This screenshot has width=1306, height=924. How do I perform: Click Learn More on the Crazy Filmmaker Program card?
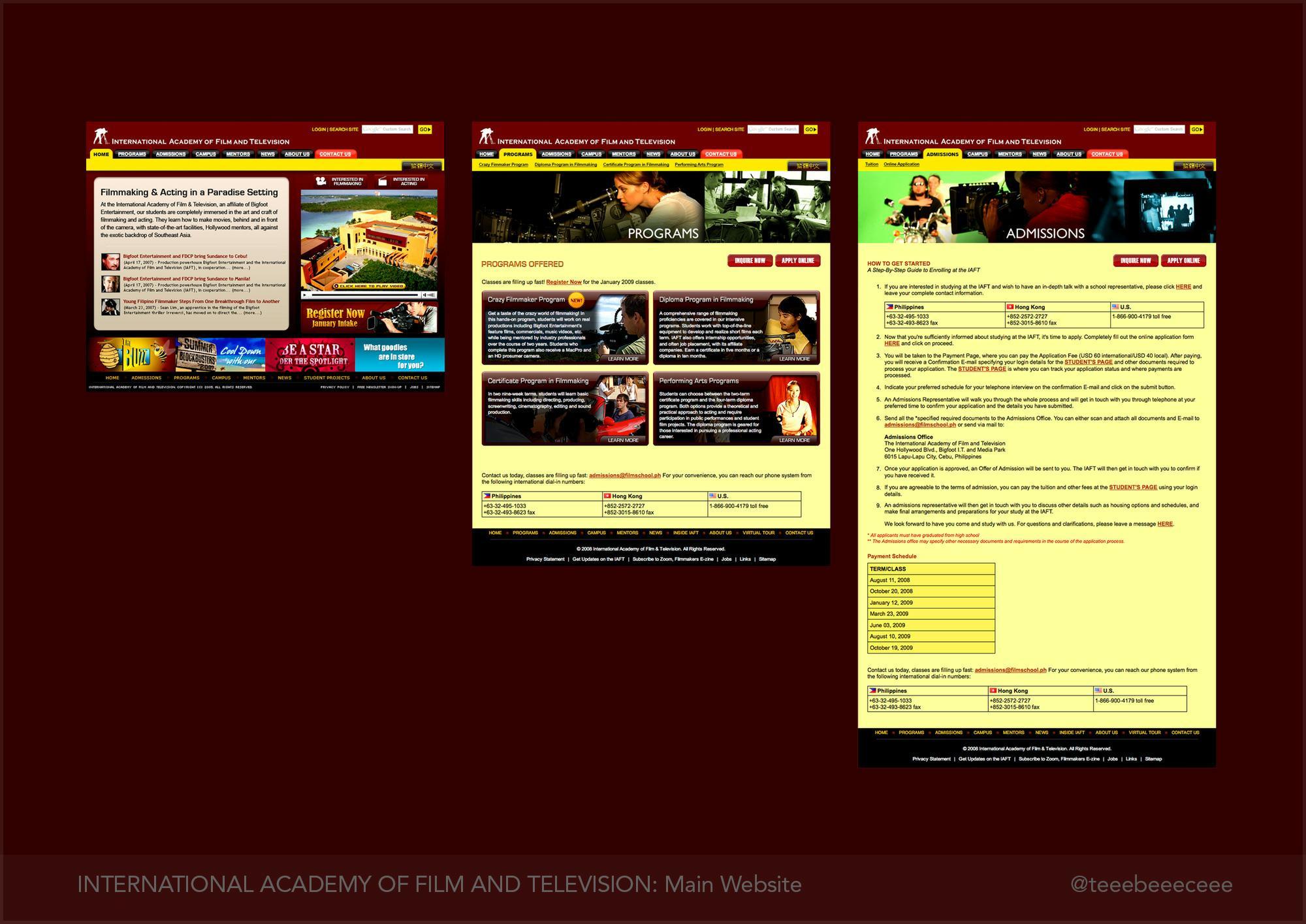(x=623, y=359)
